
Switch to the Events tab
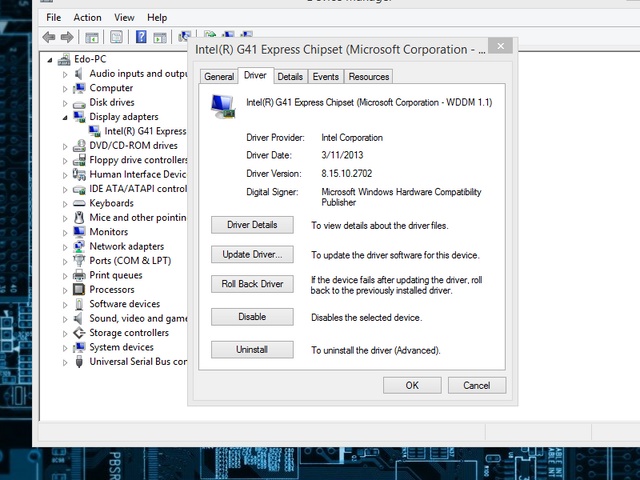click(x=326, y=77)
